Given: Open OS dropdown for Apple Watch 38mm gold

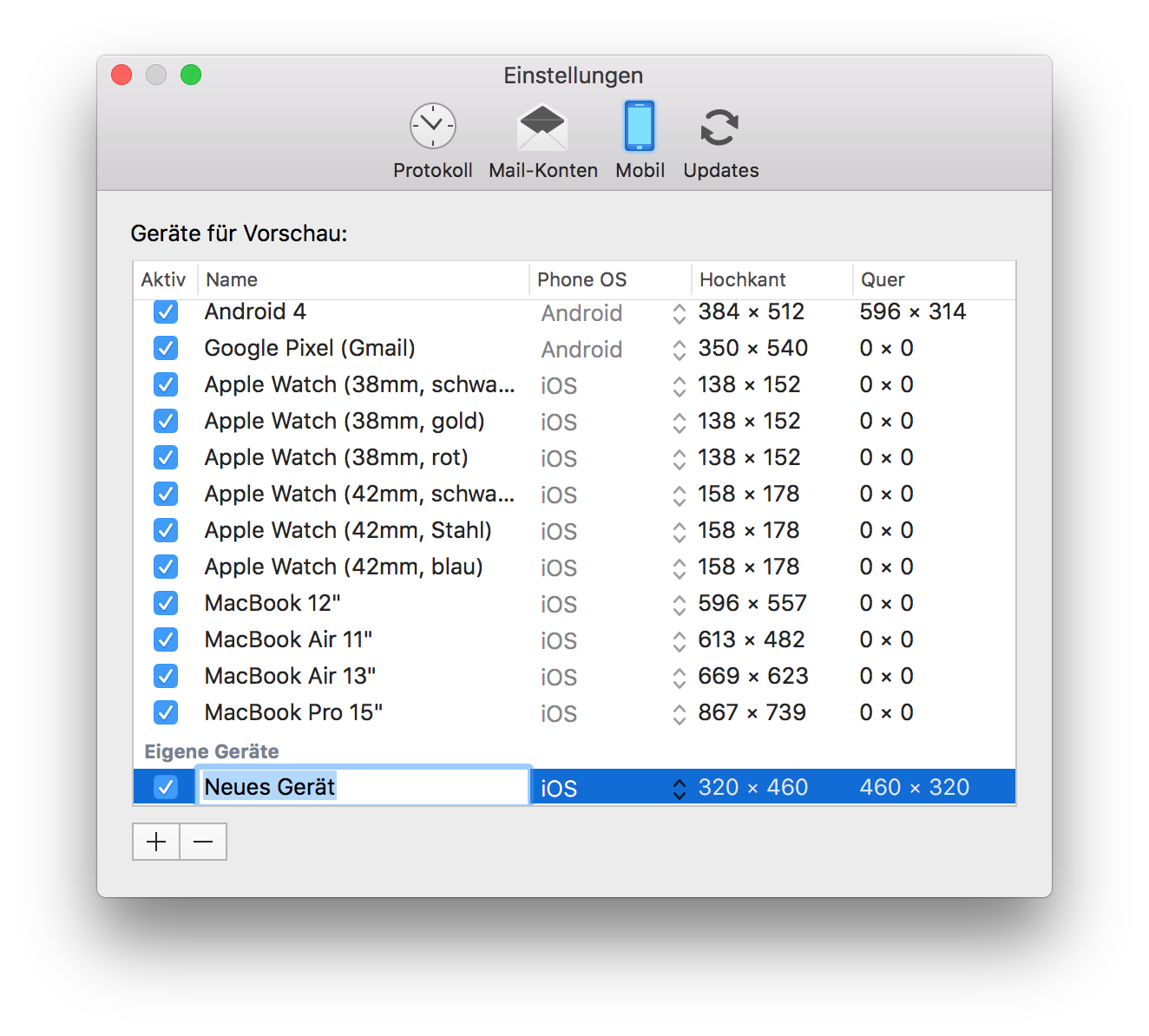Looking at the screenshot, I should 613,423.
